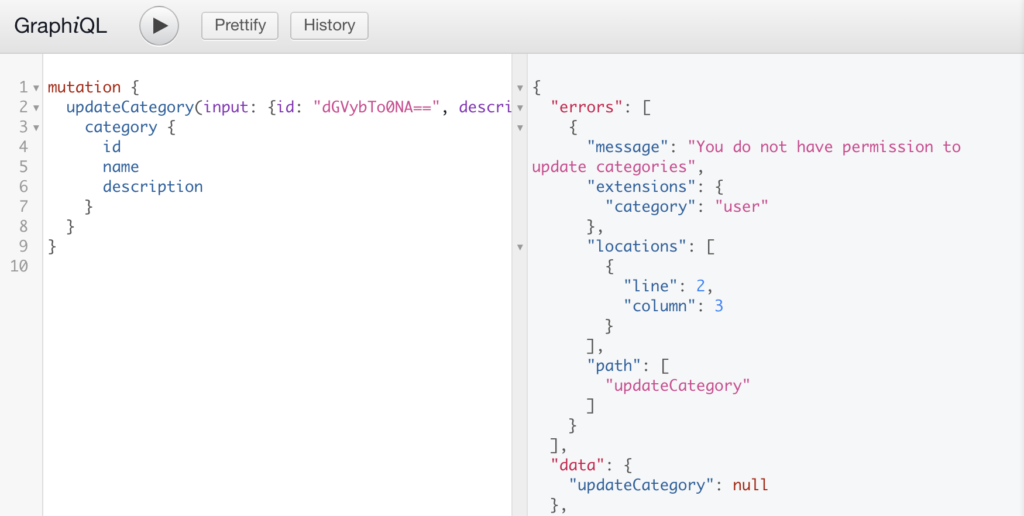
Task: Fold the "locations" array in the results
Action: coord(520,246)
